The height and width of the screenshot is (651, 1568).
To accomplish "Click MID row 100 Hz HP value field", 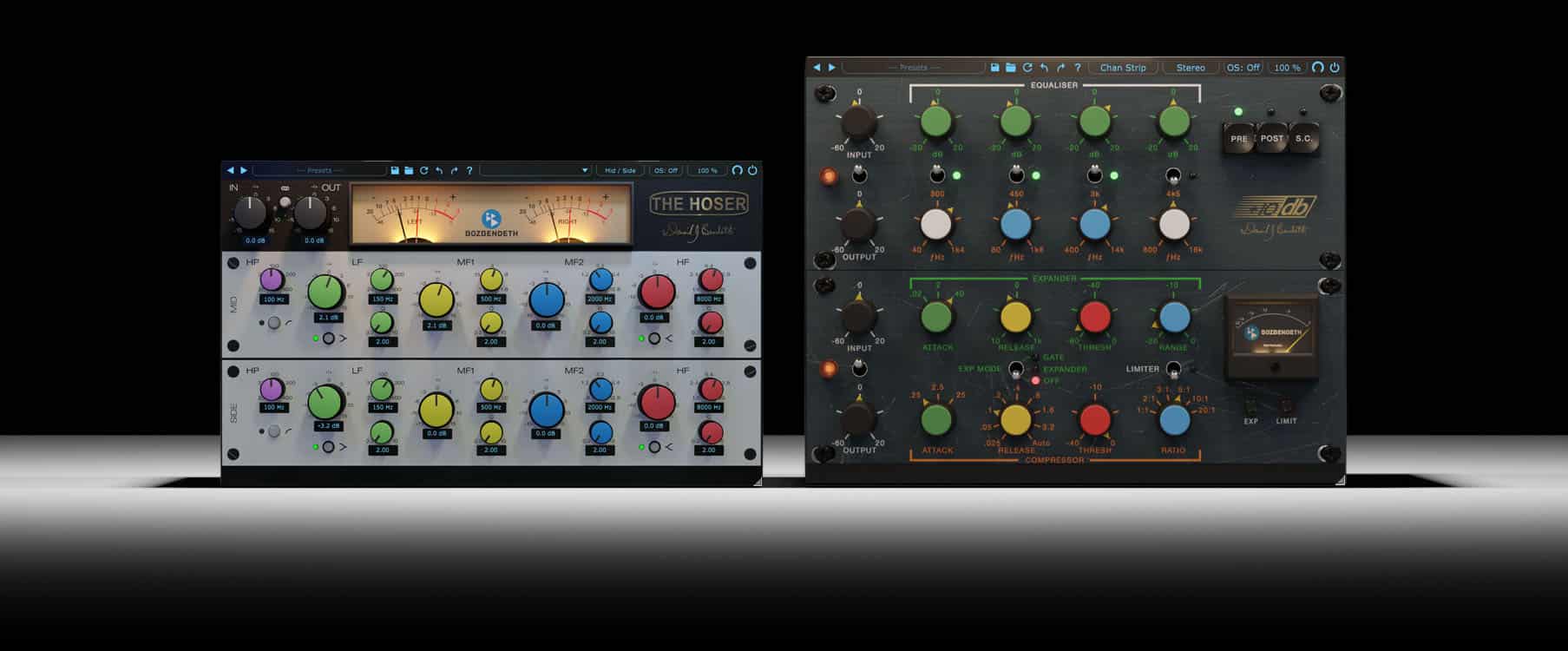I will [273, 299].
